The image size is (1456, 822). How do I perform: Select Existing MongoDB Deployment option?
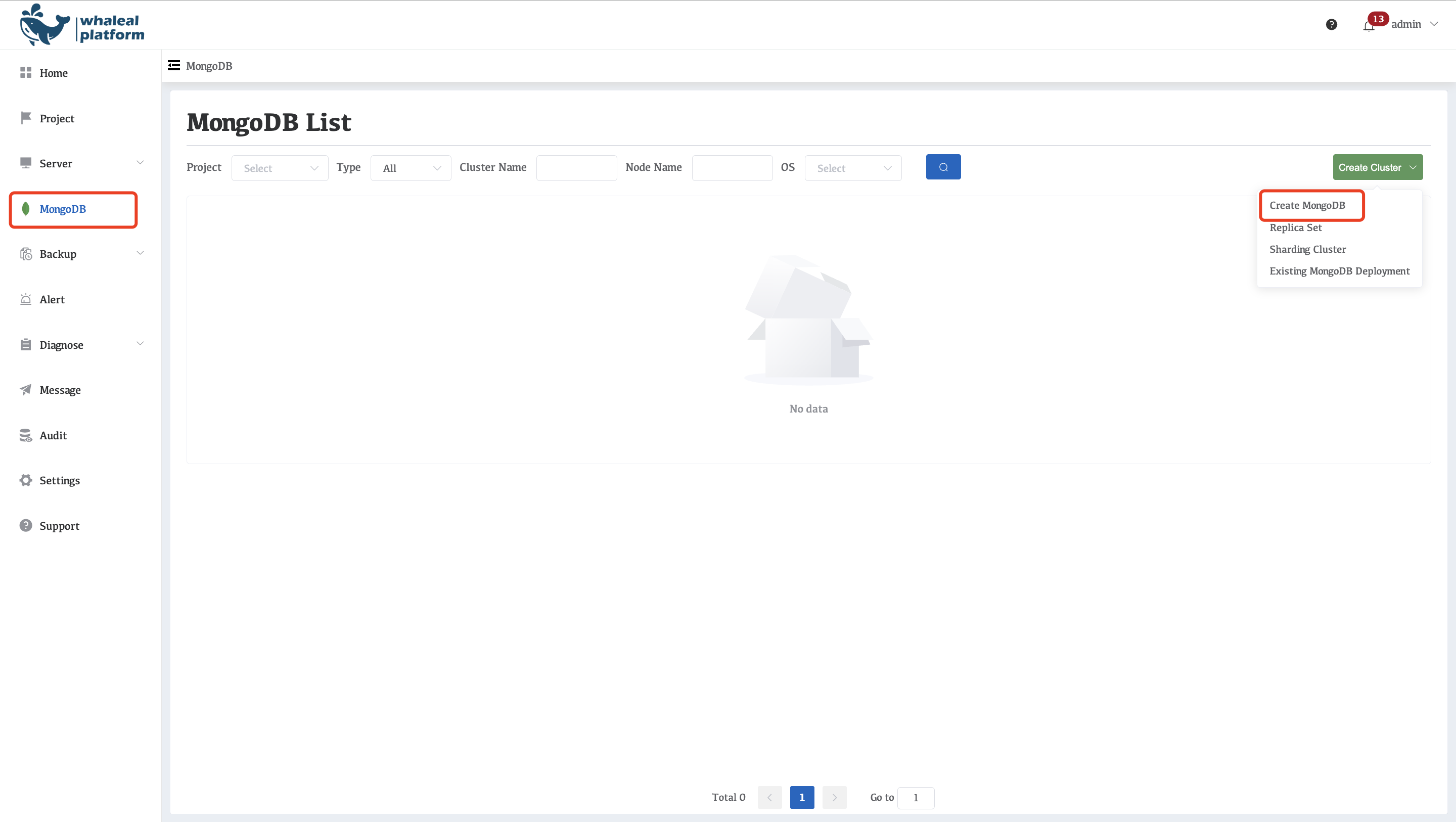coord(1339,271)
